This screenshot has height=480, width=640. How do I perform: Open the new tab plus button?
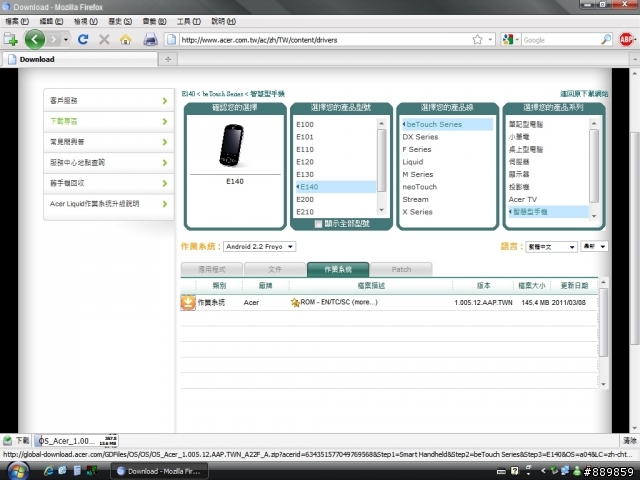click(x=168, y=59)
